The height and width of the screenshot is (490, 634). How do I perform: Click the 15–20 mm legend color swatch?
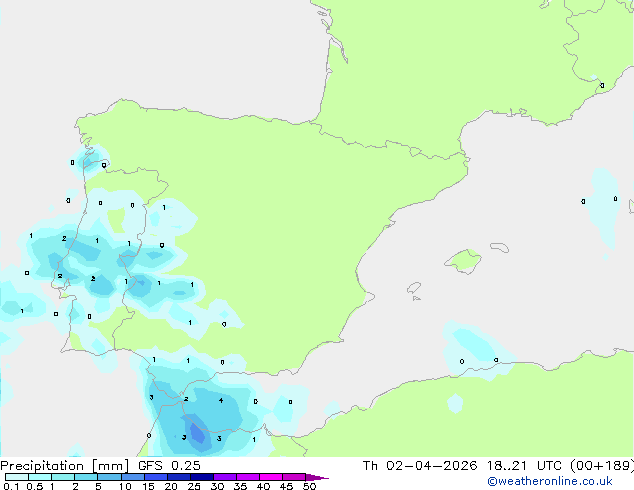pos(155,477)
